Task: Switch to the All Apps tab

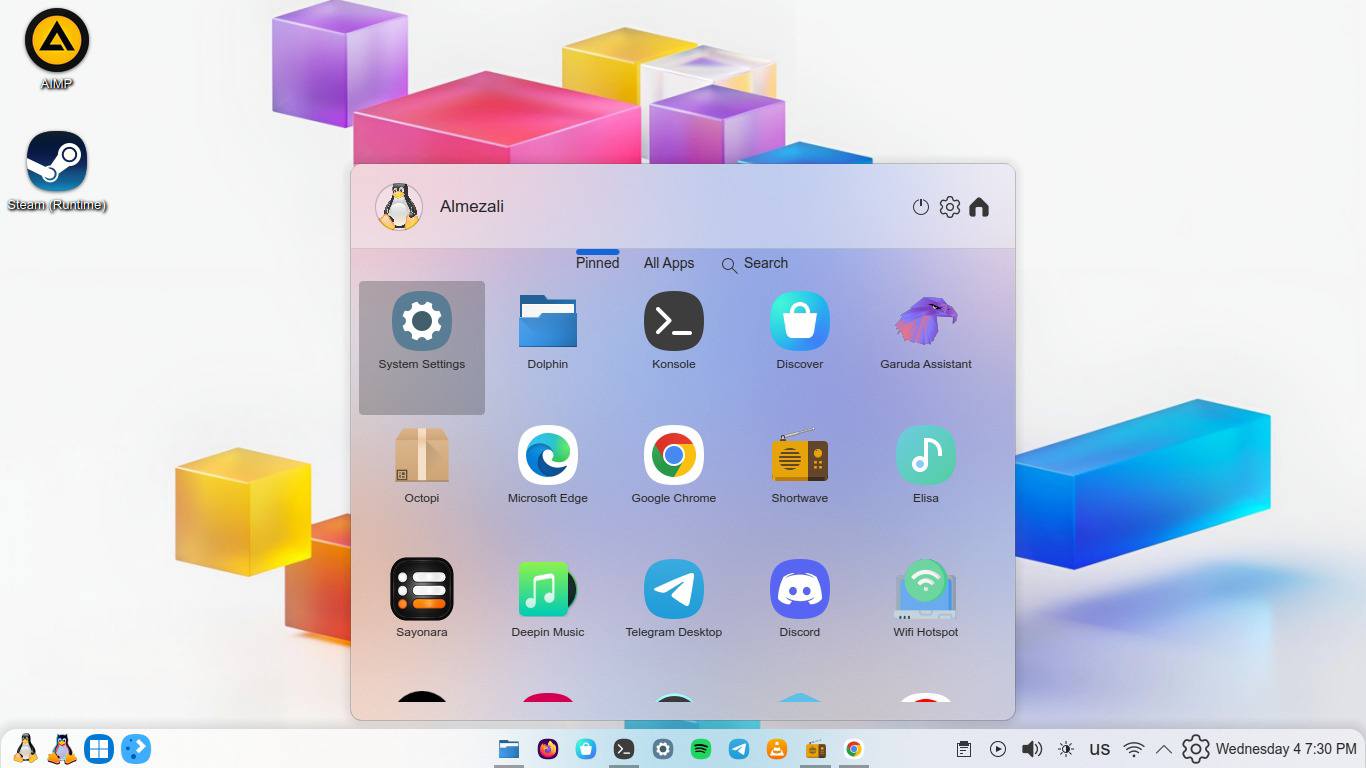Action: click(x=669, y=263)
